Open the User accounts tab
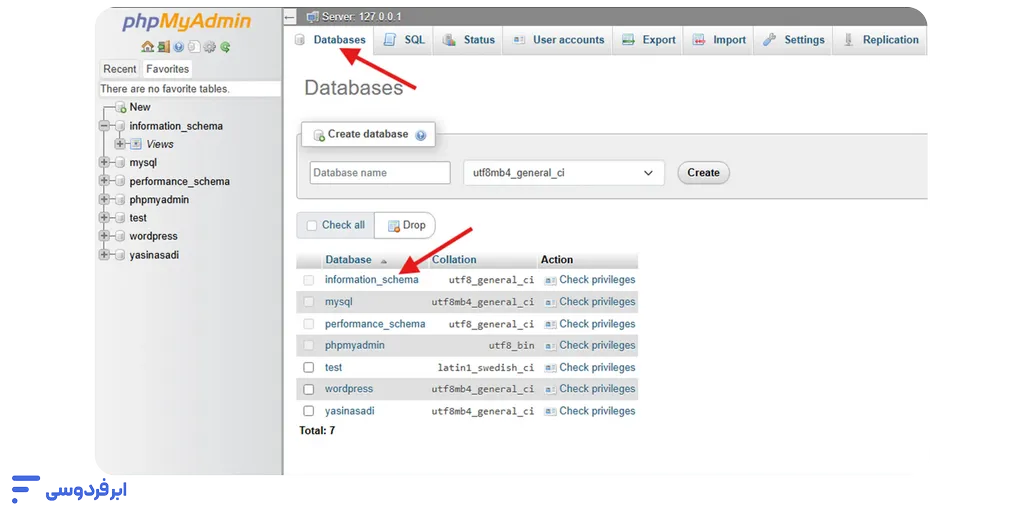The image size is (1024, 515). 559,40
